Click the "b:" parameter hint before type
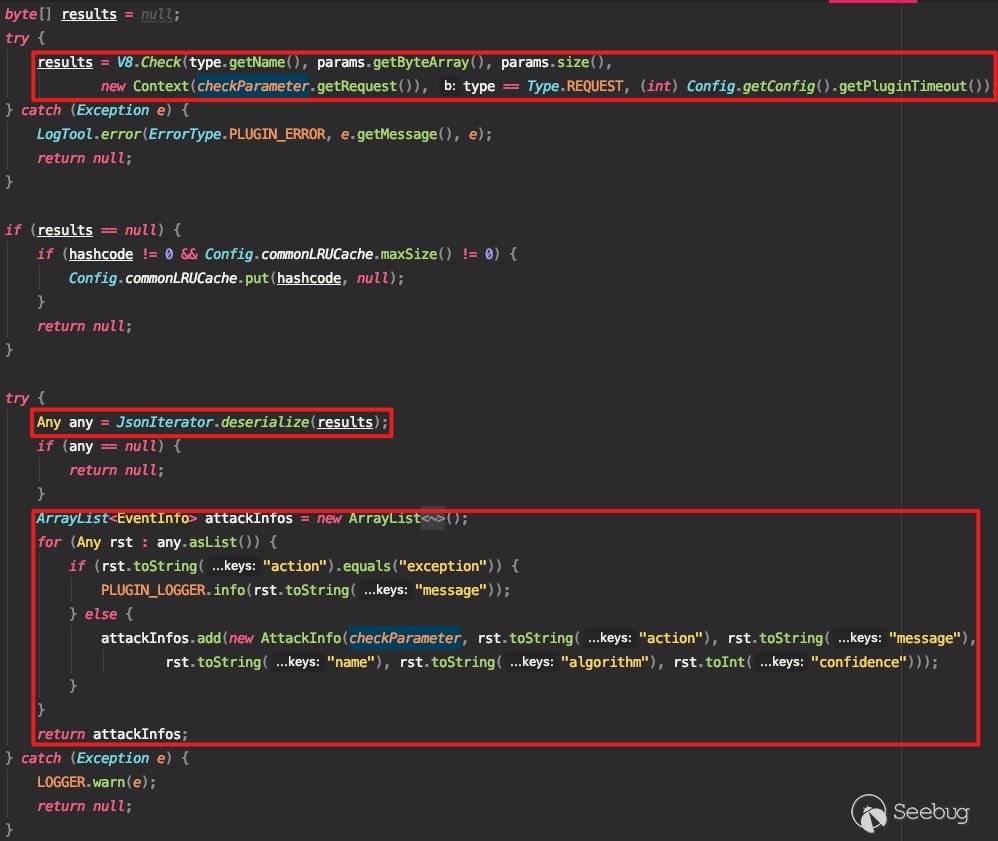The image size is (998, 841). pos(449,86)
